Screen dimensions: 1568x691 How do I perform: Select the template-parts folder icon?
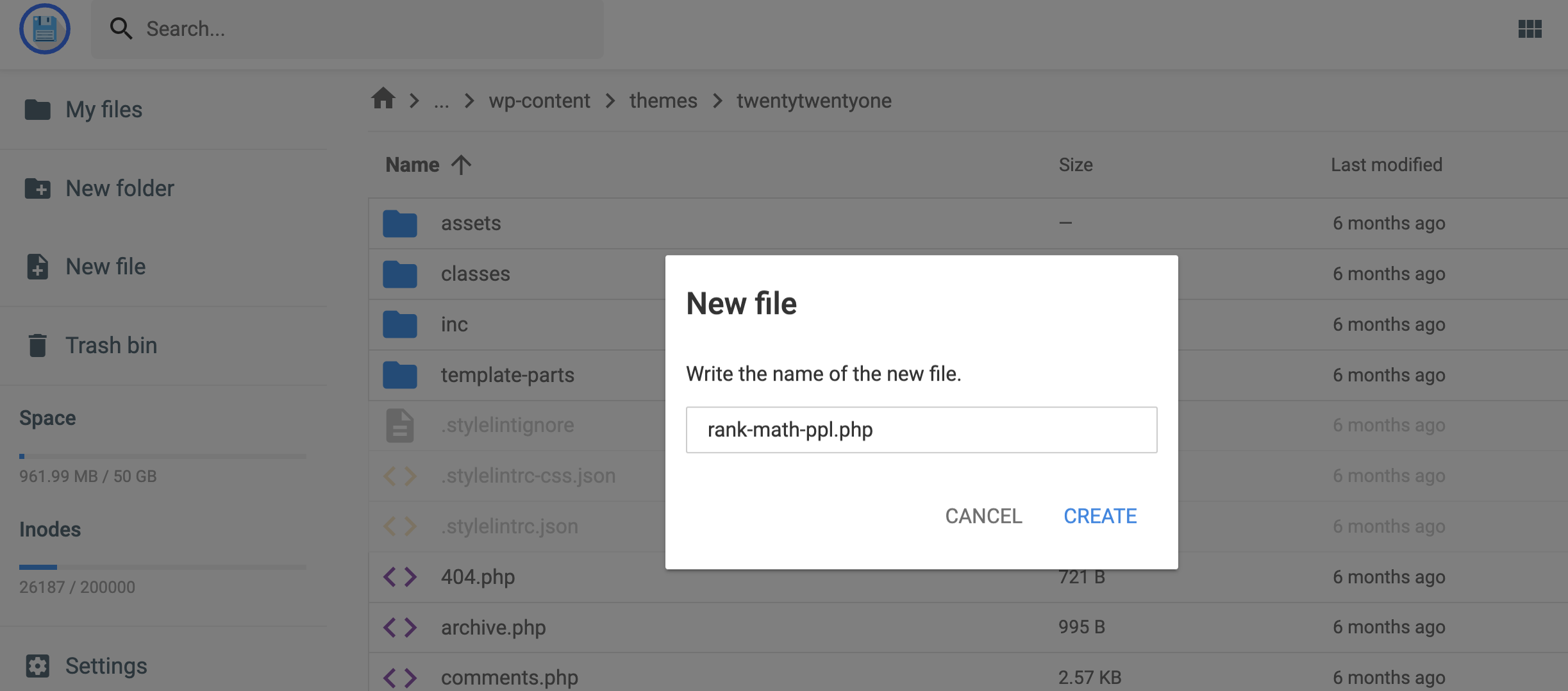[400, 375]
